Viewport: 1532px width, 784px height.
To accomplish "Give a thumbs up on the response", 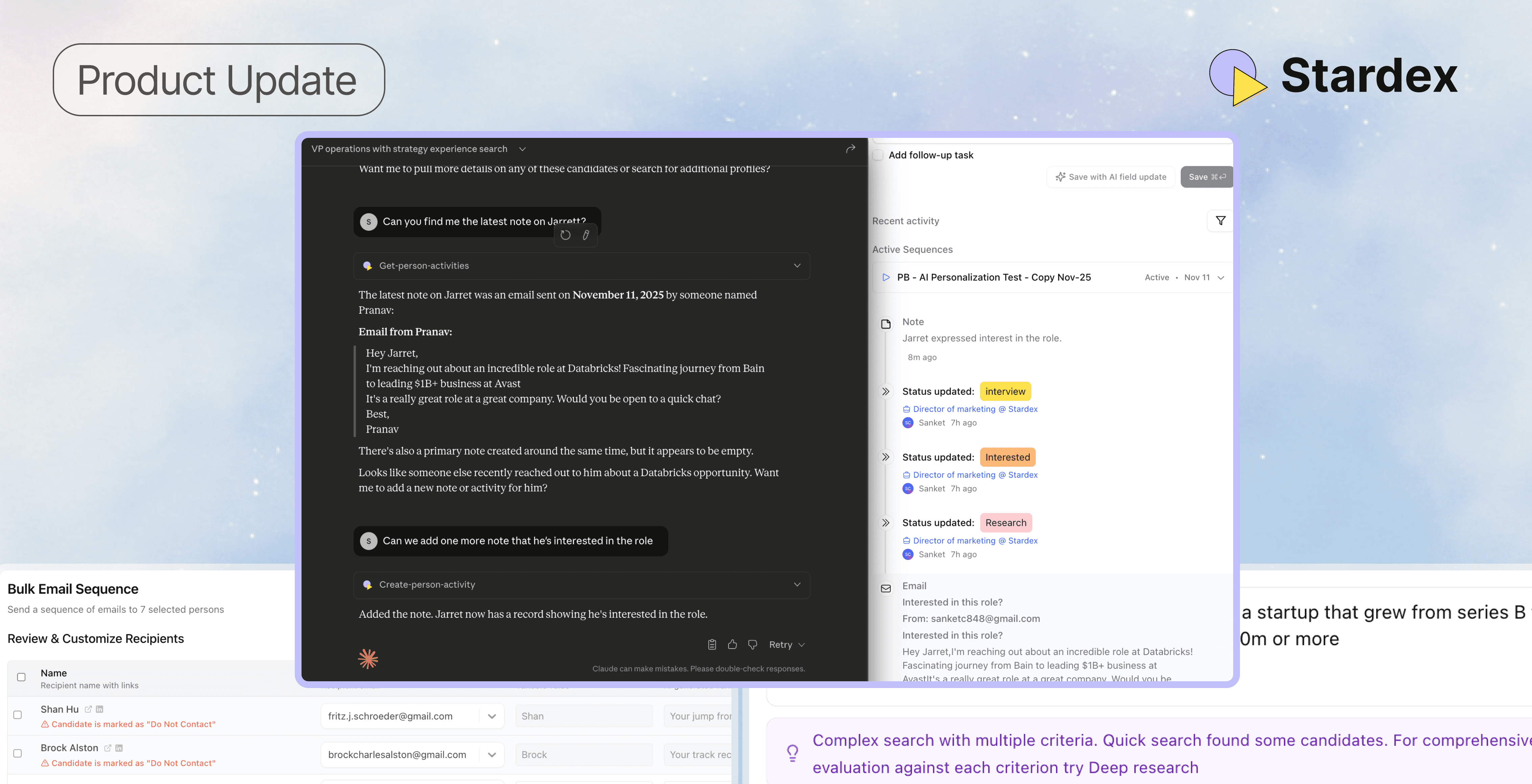I will [x=732, y=644].
